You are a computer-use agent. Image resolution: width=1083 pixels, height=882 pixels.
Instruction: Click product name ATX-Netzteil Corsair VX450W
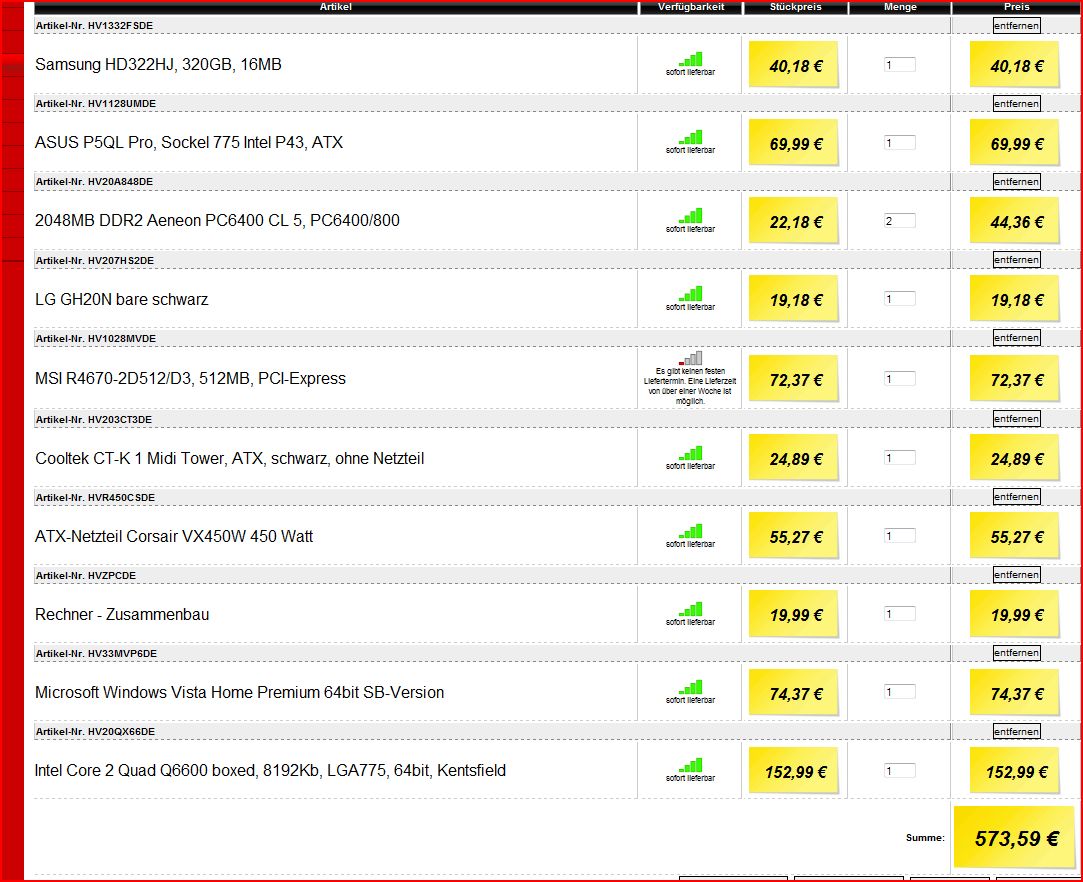[174, 537]
